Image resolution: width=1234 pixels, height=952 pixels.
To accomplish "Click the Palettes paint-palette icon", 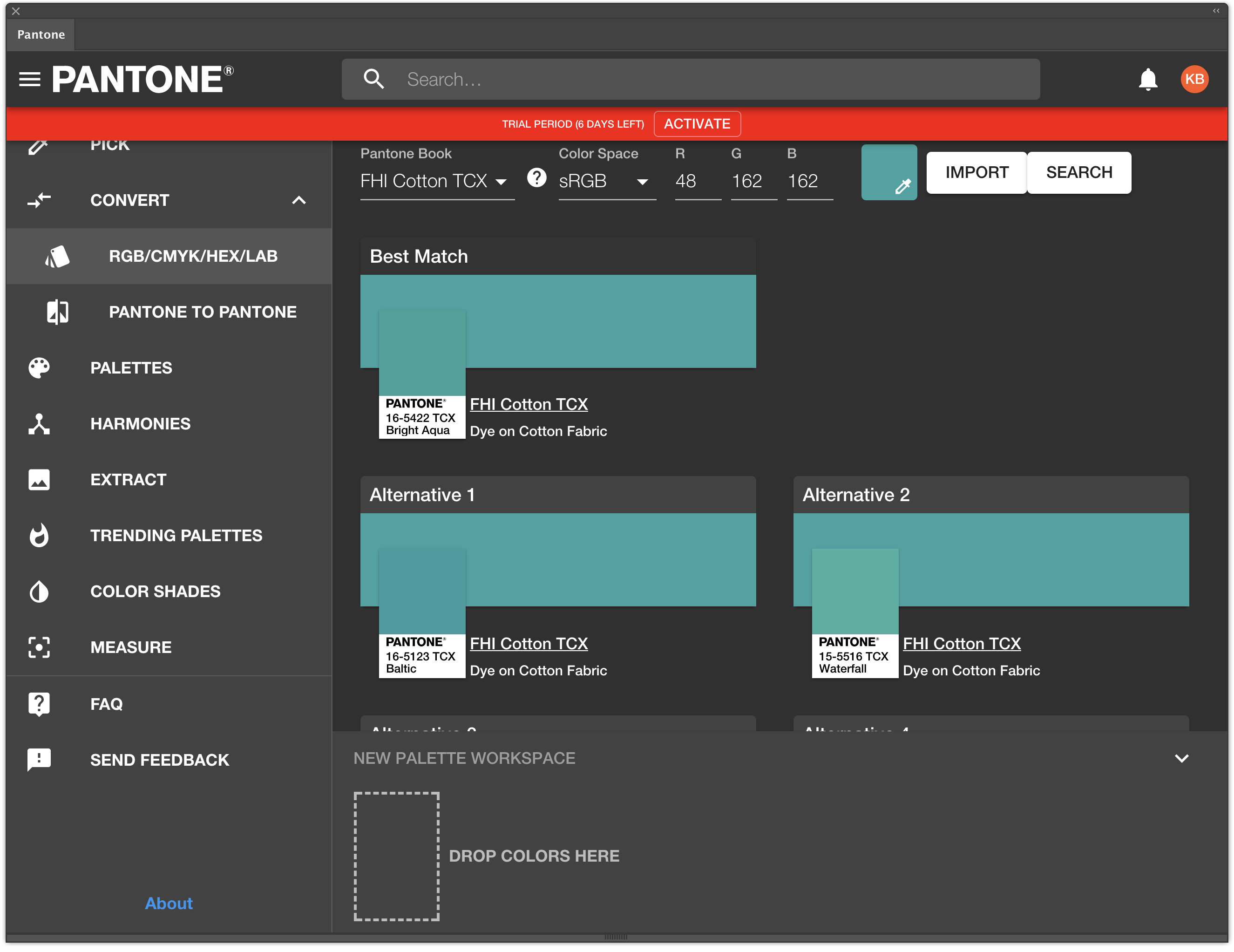I will (x=39, y=368).
